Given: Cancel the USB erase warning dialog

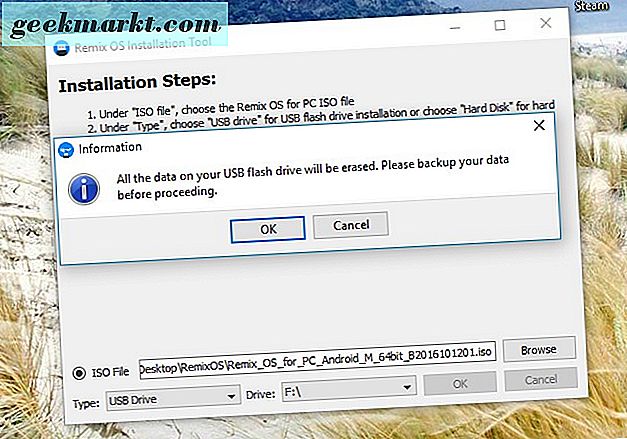Looking at the screenshot, I should 351,225.
